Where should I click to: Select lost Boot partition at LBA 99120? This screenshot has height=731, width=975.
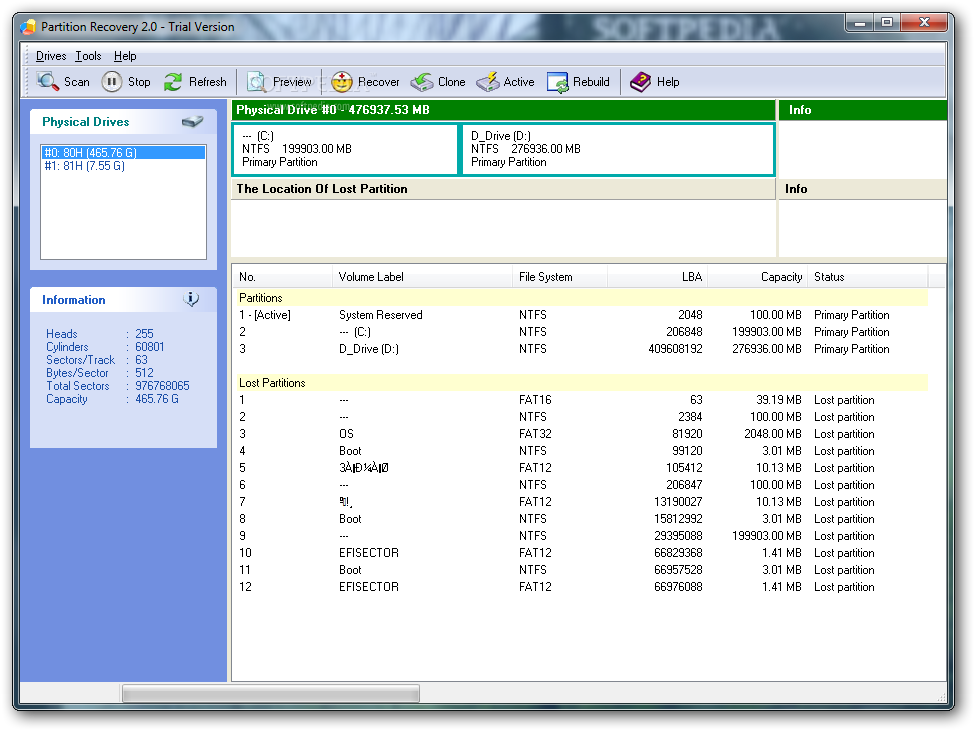pyautogui.click(x=580, y=451)
